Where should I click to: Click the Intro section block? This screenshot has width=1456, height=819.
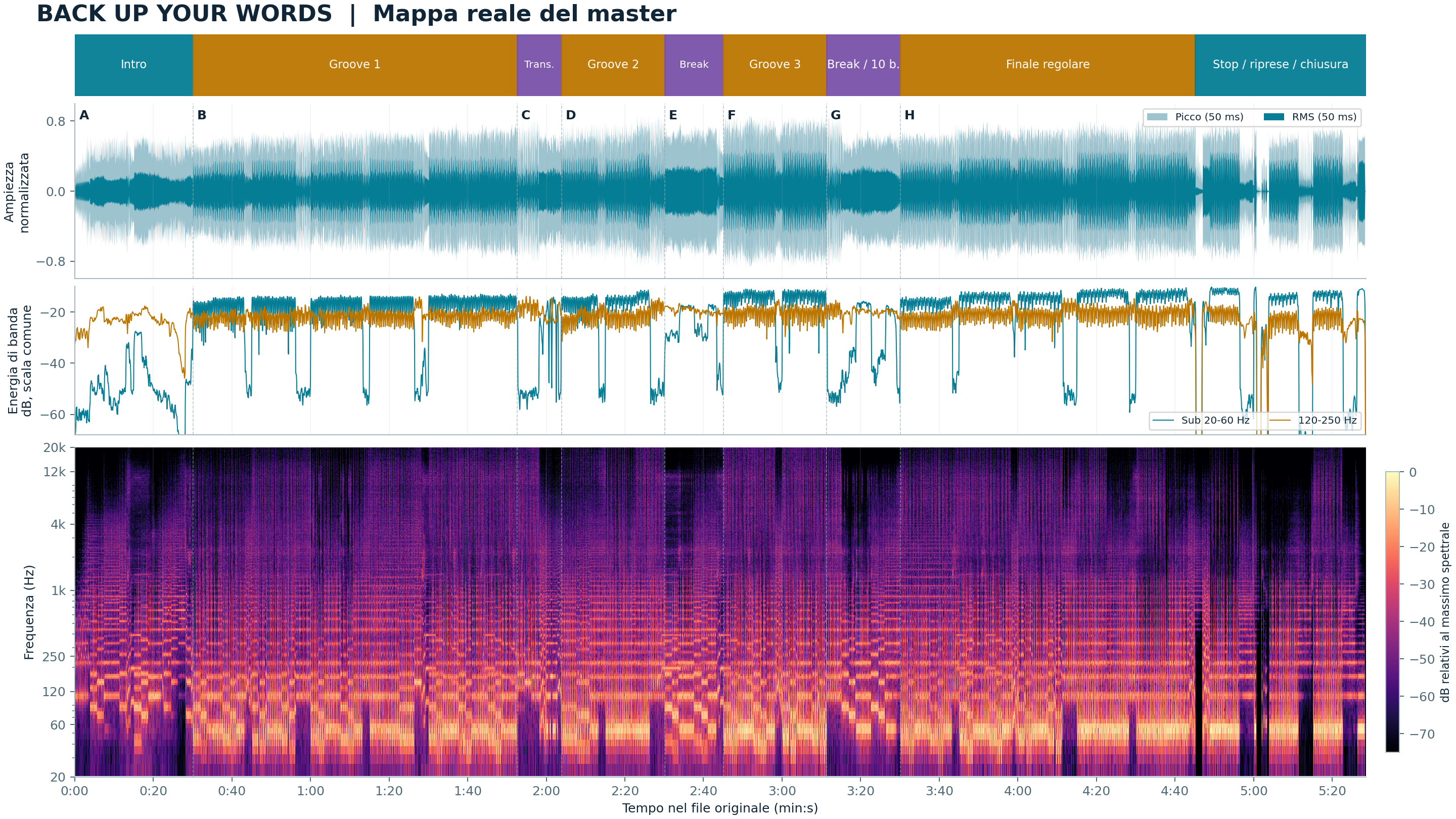click(x=133, y=64)
